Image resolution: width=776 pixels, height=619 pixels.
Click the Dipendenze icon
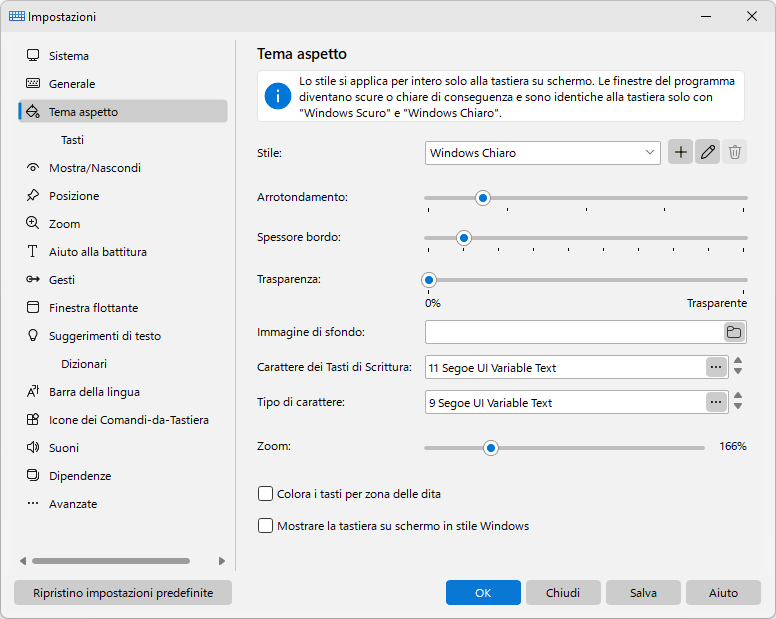(x=33, y=476)
